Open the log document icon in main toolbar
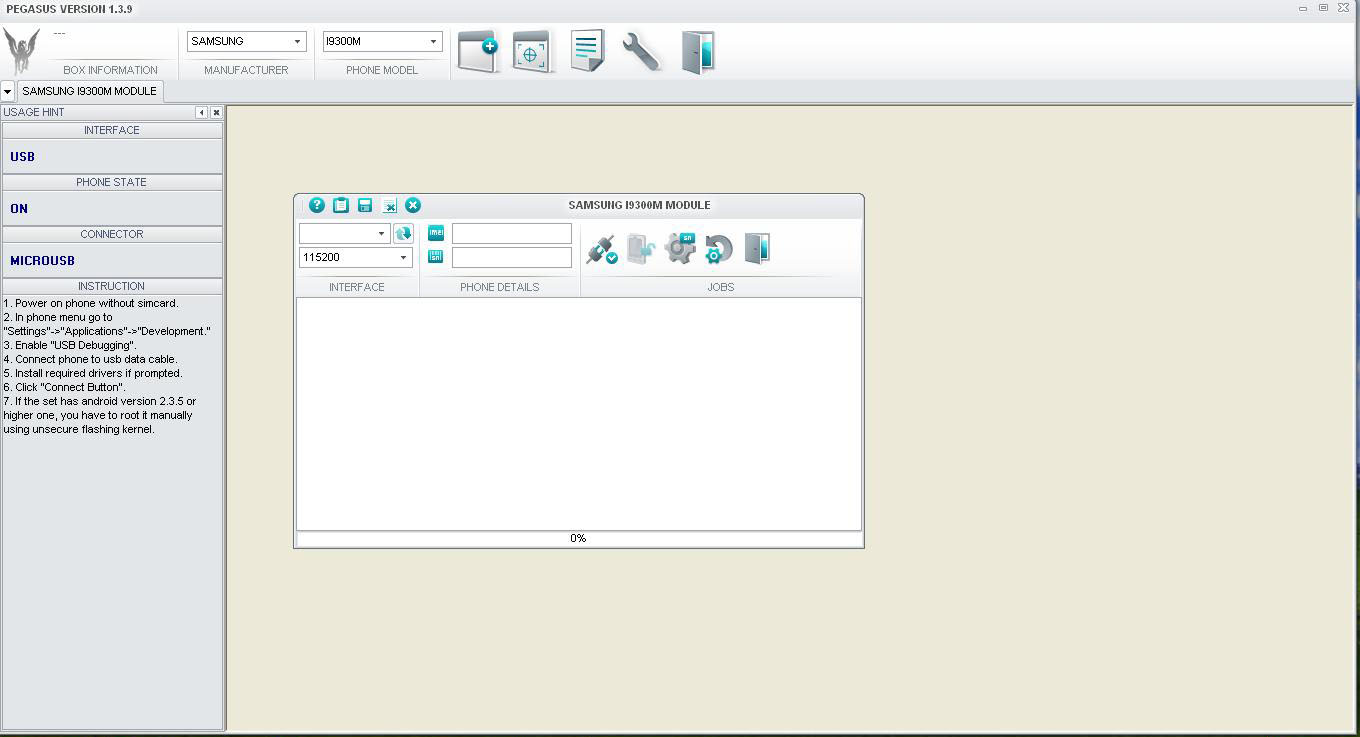The width and height of the screenshot is (1360, 737). click(x=587, y=50)
